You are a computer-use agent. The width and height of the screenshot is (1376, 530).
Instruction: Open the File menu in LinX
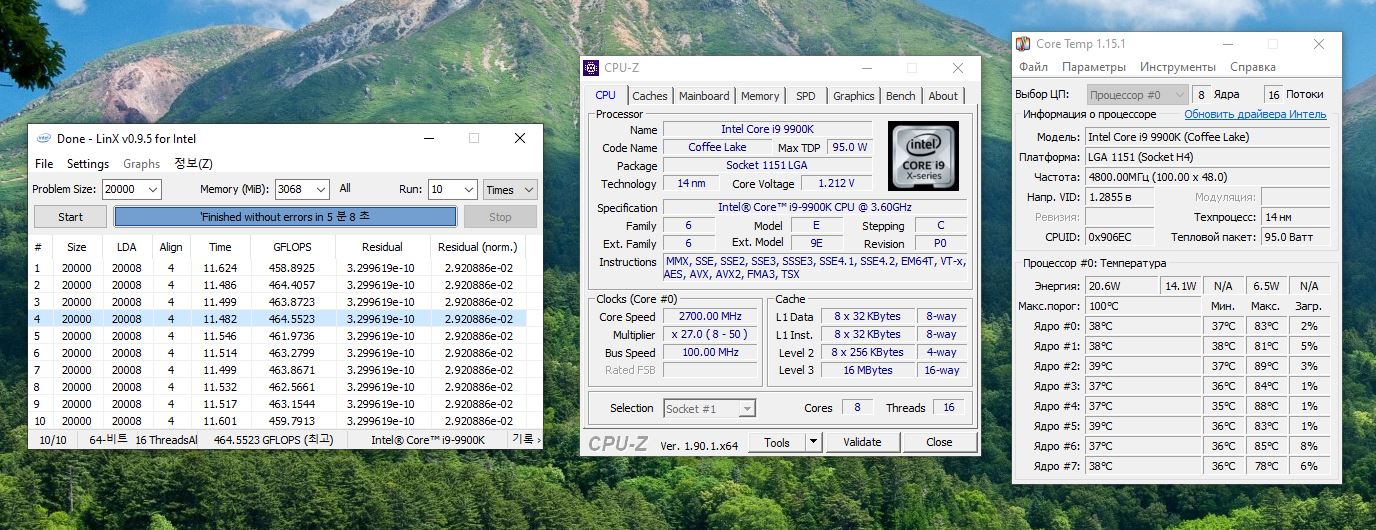point(44,164)
